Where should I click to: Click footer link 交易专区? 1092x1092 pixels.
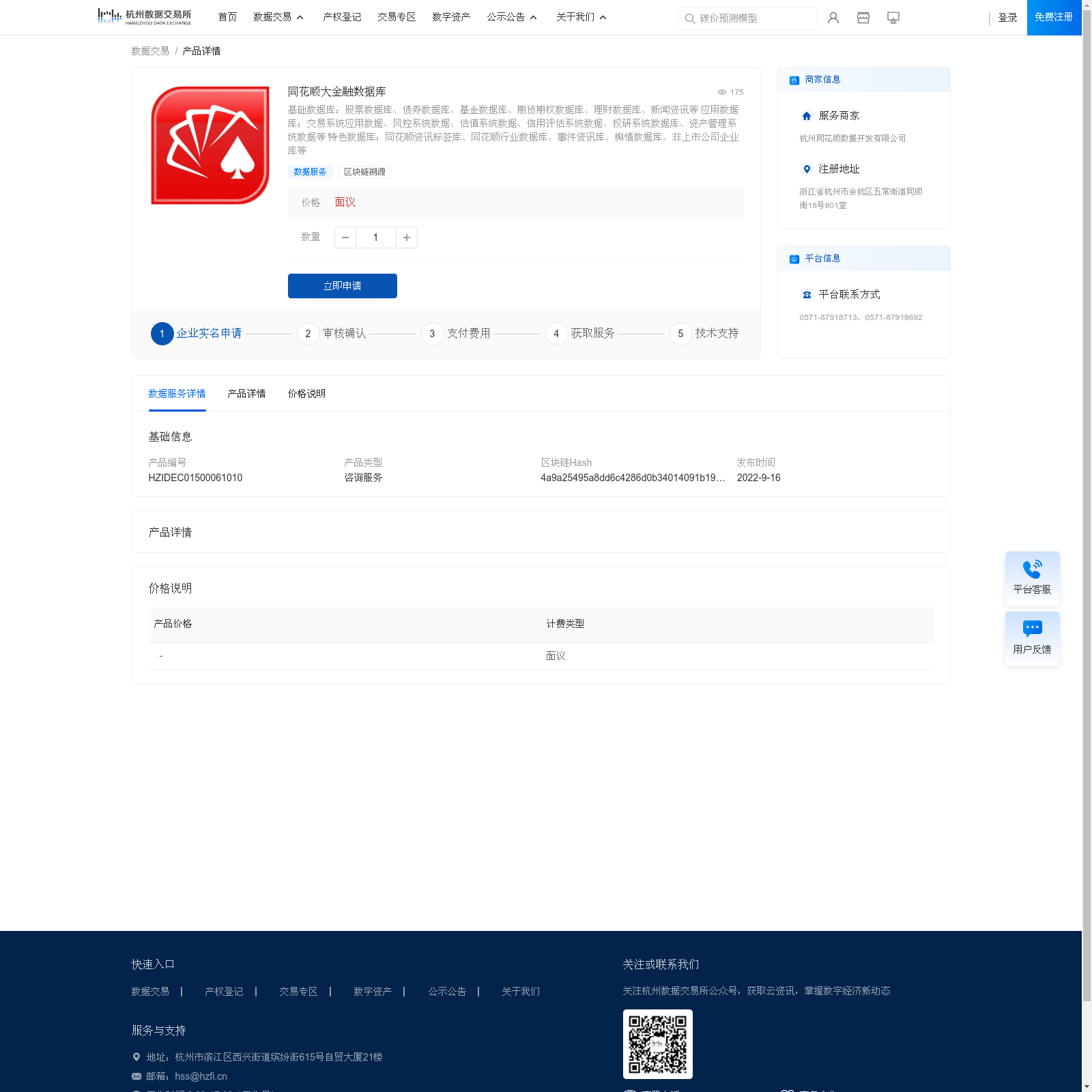298,992
